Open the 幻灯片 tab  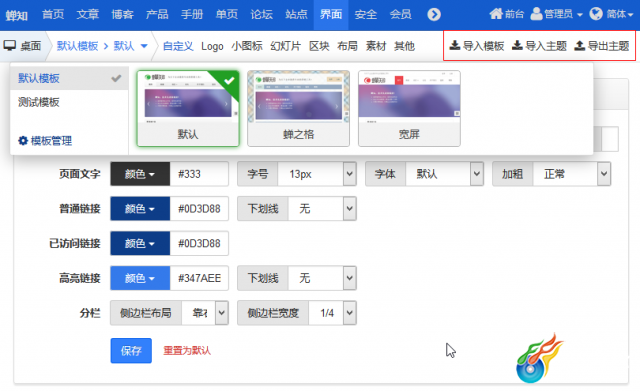click(286, 46)
